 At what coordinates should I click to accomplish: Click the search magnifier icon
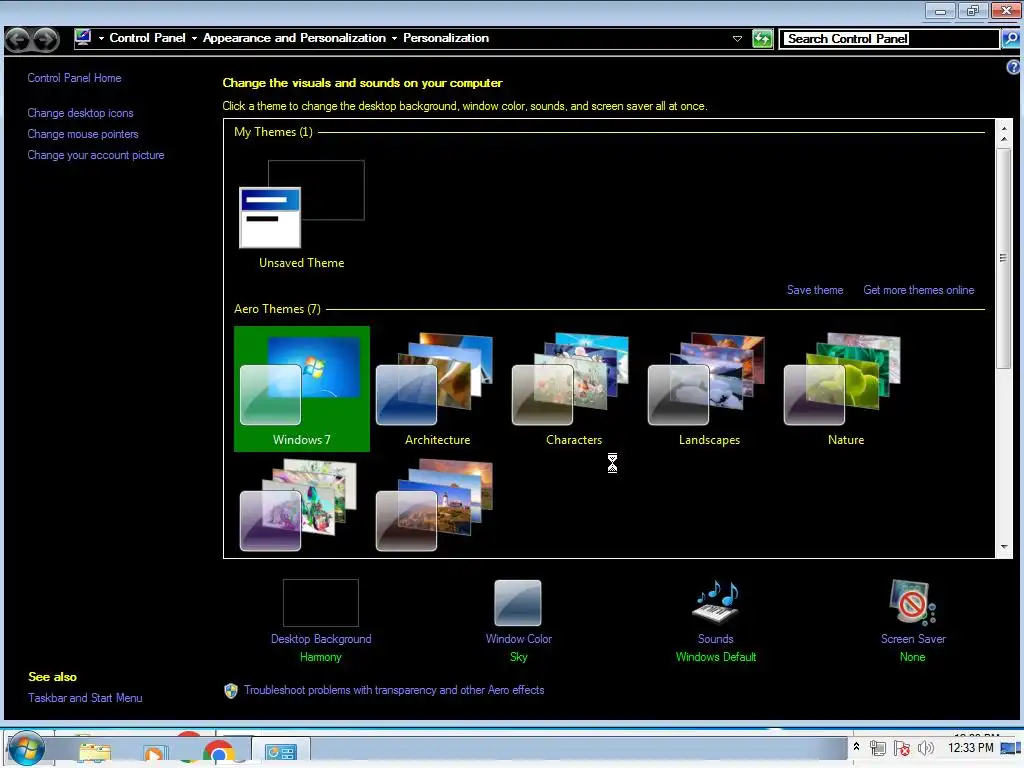(x=1011, y=39)
